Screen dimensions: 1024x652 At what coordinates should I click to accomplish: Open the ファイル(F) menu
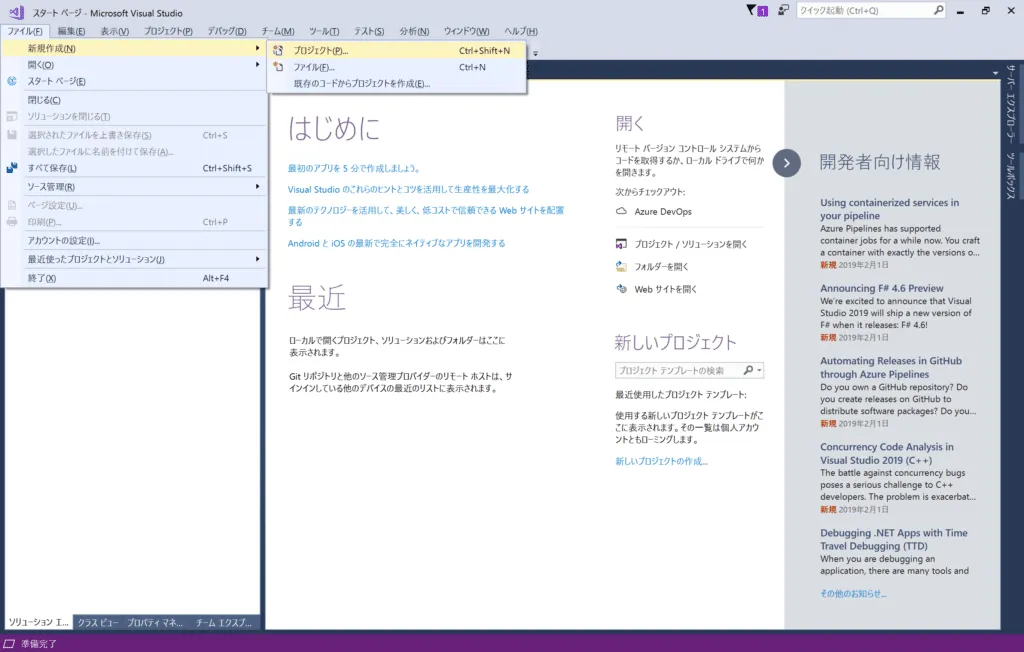pos(25,31)
